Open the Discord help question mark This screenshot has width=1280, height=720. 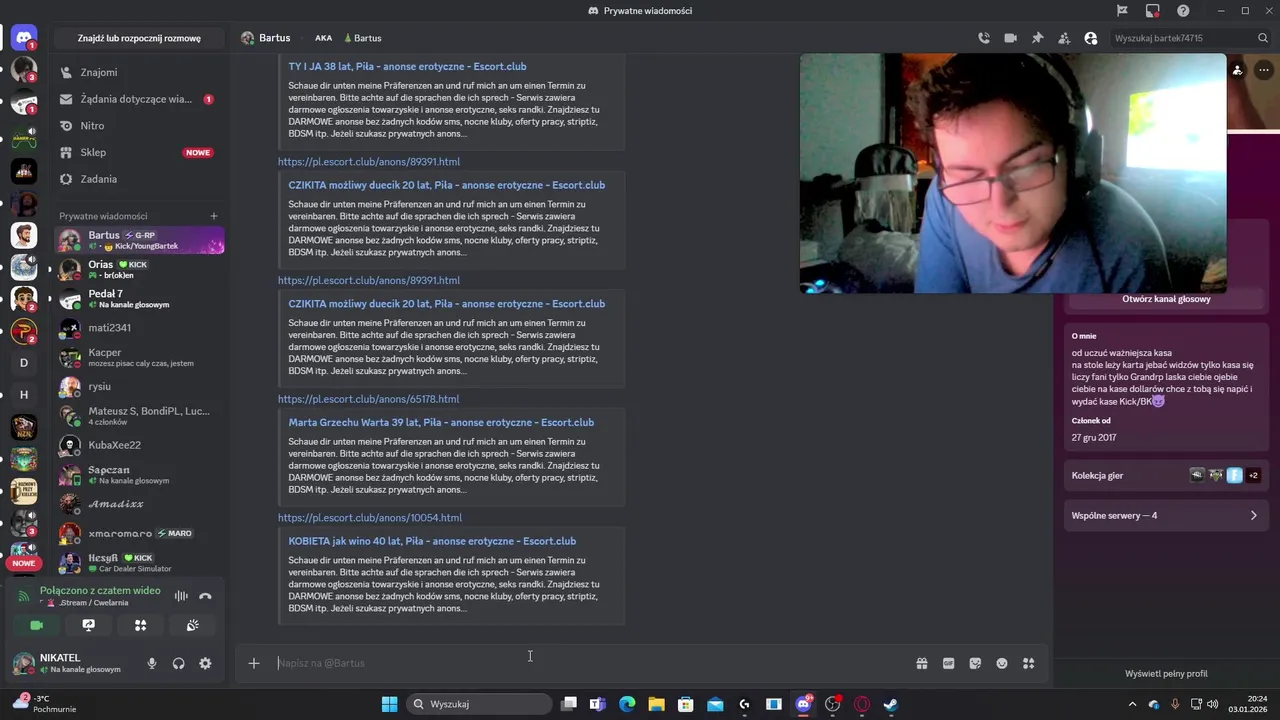point(1183,11)
